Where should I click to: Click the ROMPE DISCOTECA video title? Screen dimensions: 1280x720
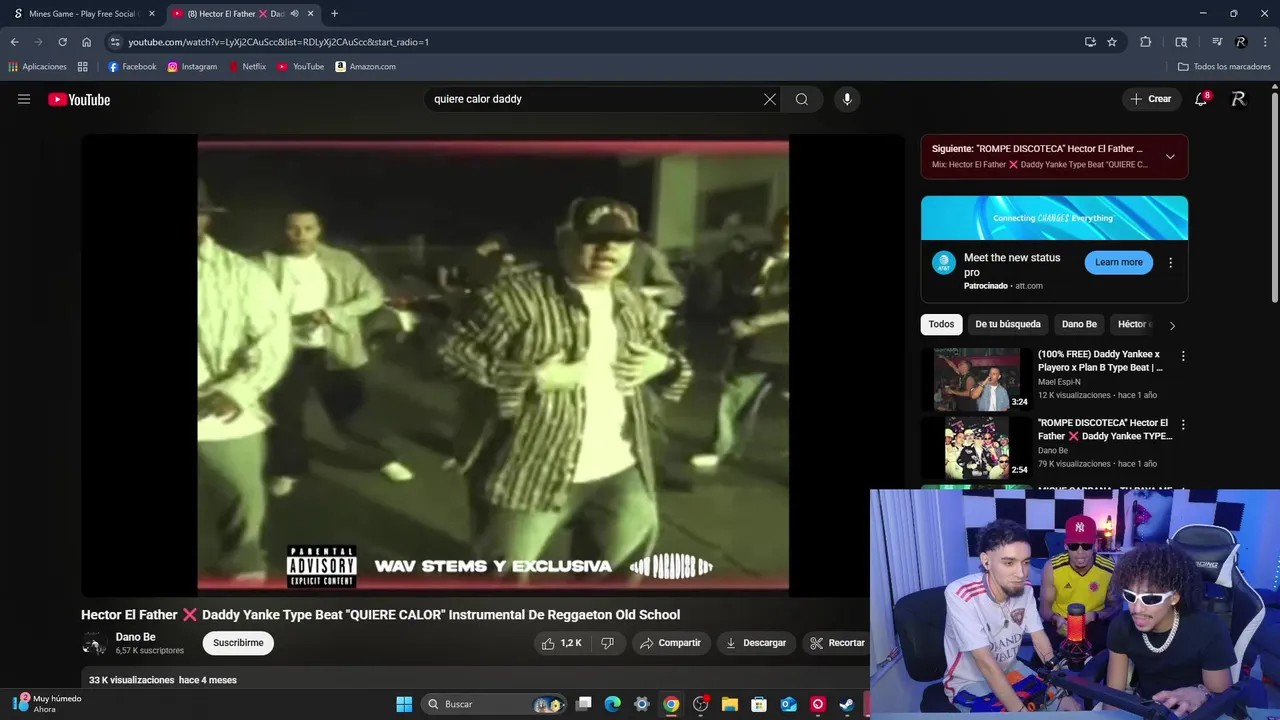coord(1105,429)
